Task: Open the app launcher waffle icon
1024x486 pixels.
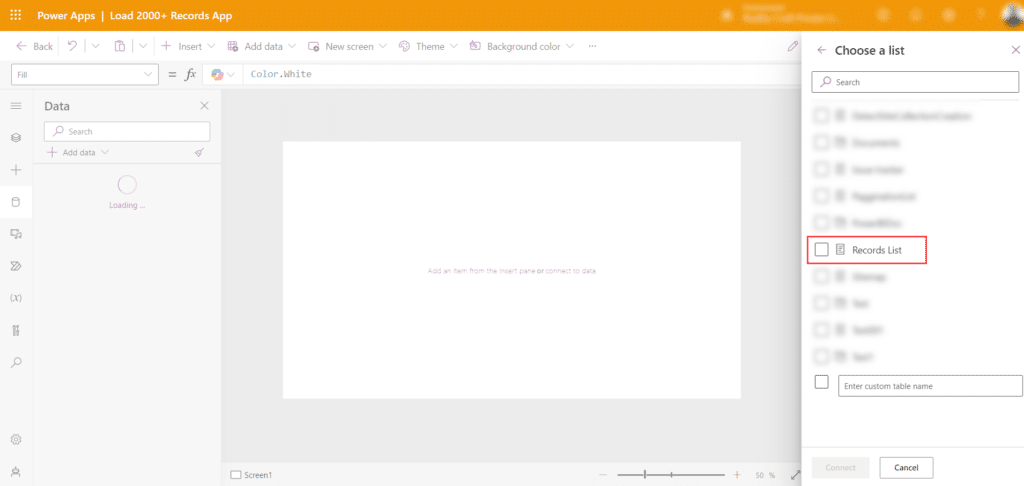Action: [x=15, y=15]
